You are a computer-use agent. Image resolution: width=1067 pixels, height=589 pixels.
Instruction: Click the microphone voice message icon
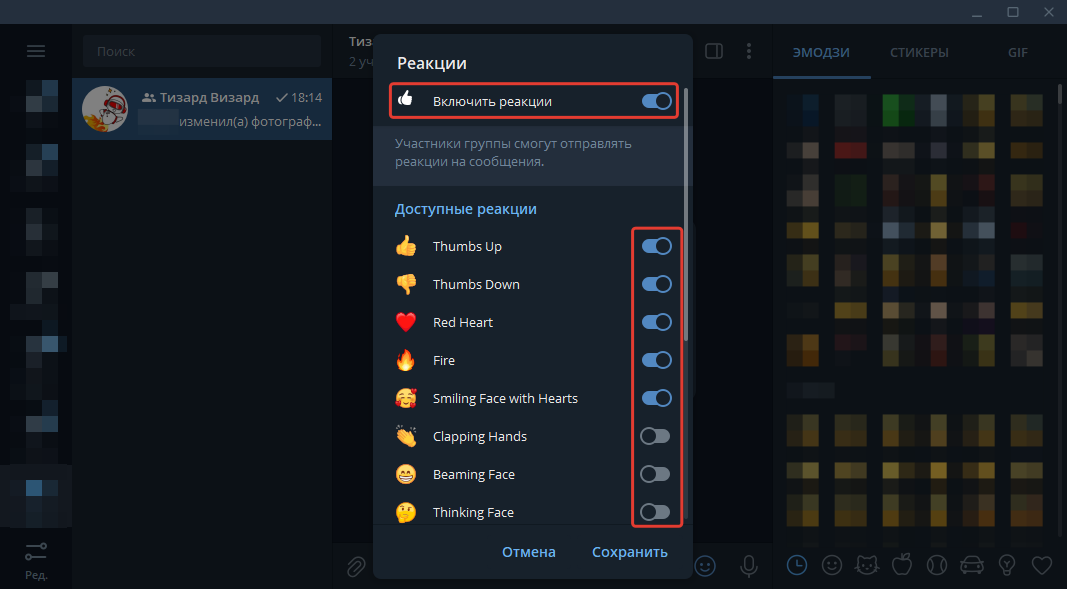click(x=749, y=566)
